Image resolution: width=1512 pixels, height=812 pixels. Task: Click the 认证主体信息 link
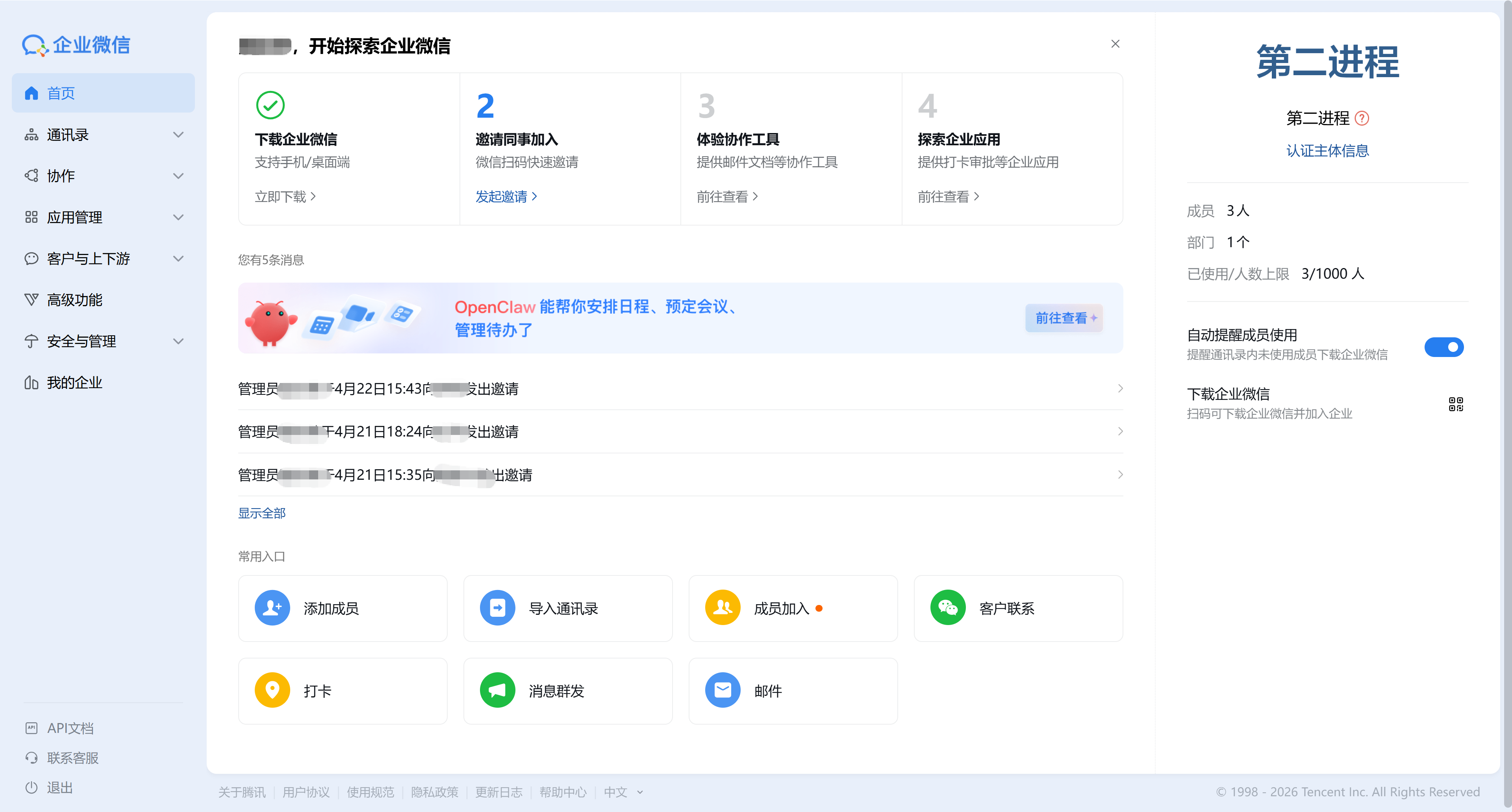point(1327,151)
